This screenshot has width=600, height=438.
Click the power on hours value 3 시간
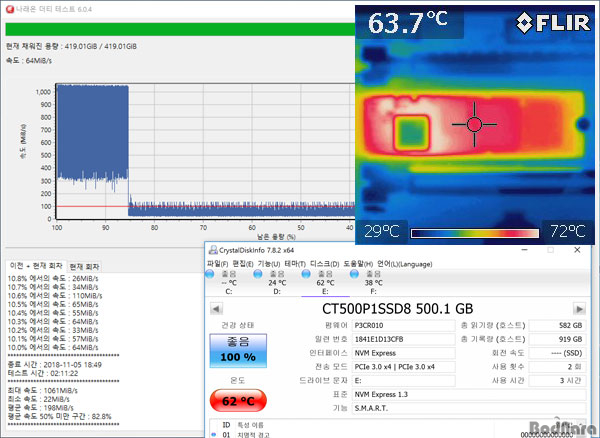click(x=557, y=381)
